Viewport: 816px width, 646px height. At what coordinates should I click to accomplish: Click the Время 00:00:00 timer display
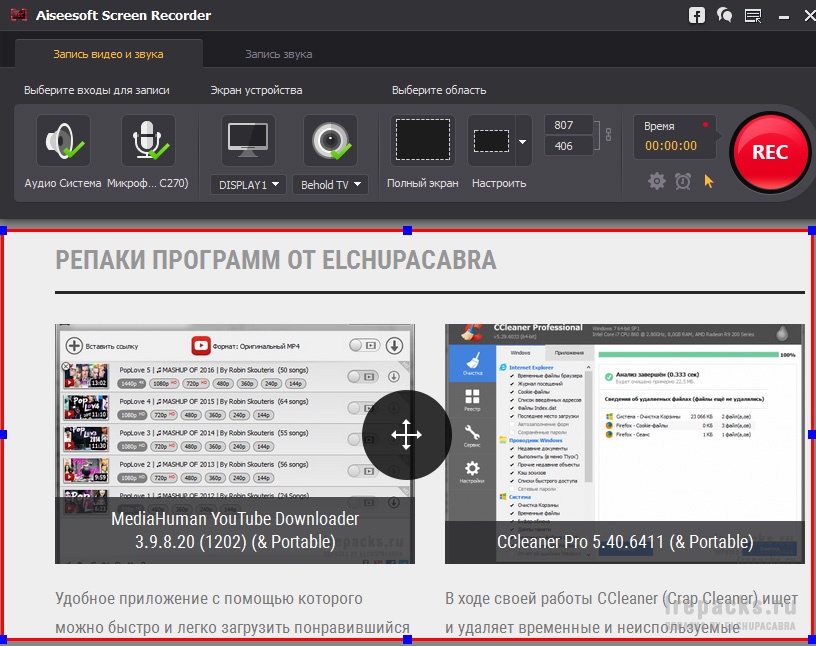coord(674,137)
